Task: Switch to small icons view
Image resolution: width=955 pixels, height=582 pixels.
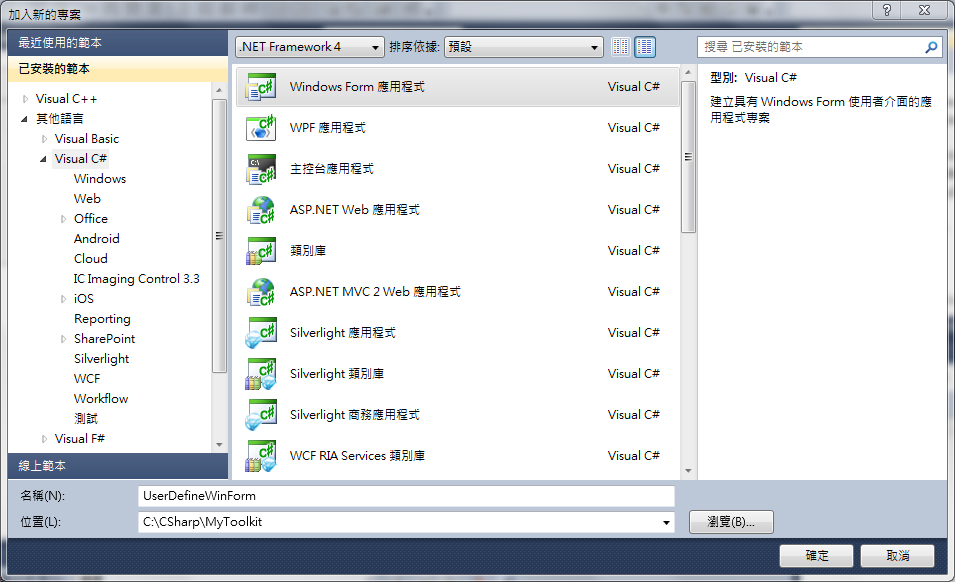Action: click(621, 47)
